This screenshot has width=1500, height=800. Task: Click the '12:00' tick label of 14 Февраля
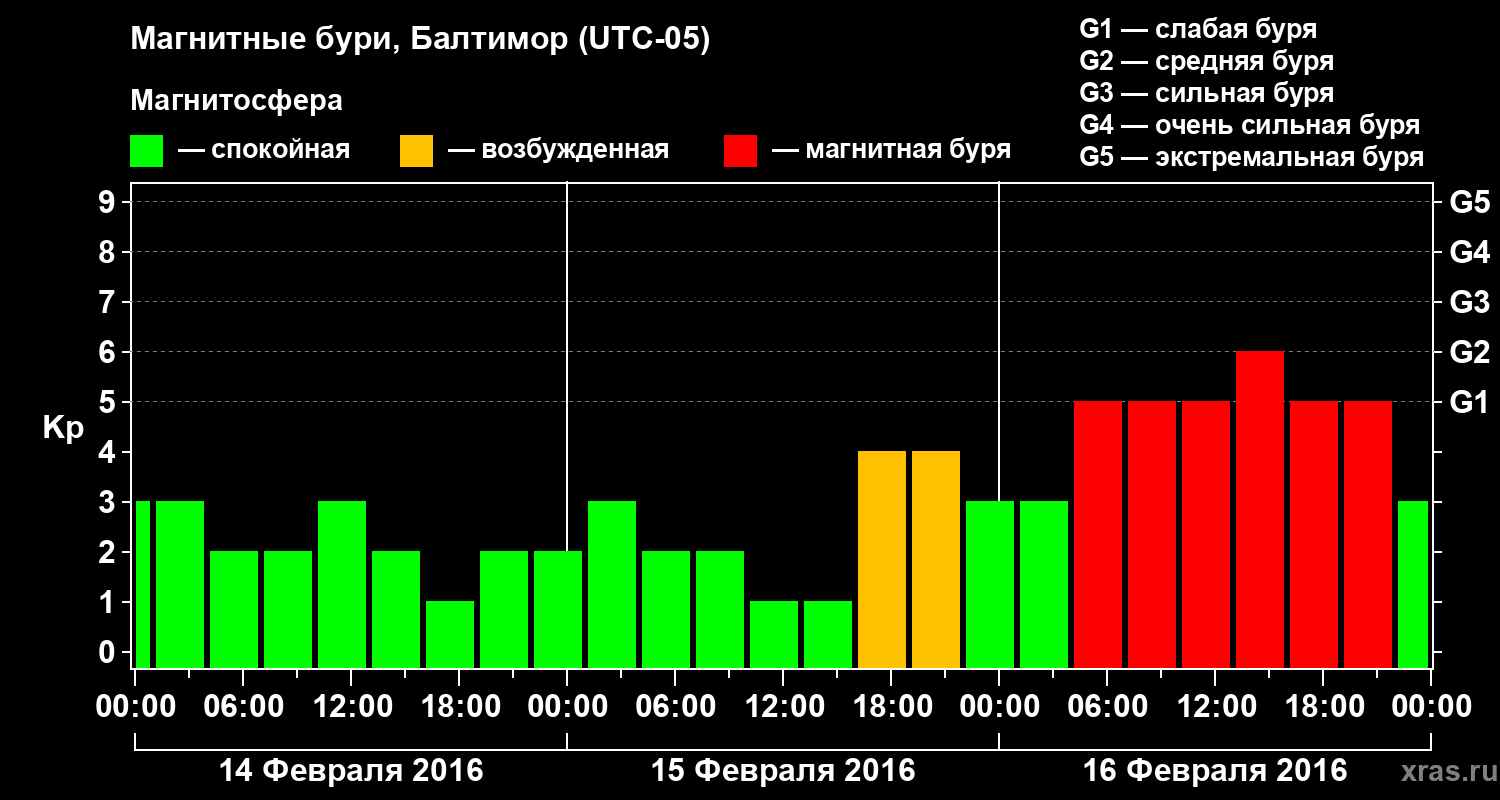click(351, 707)
